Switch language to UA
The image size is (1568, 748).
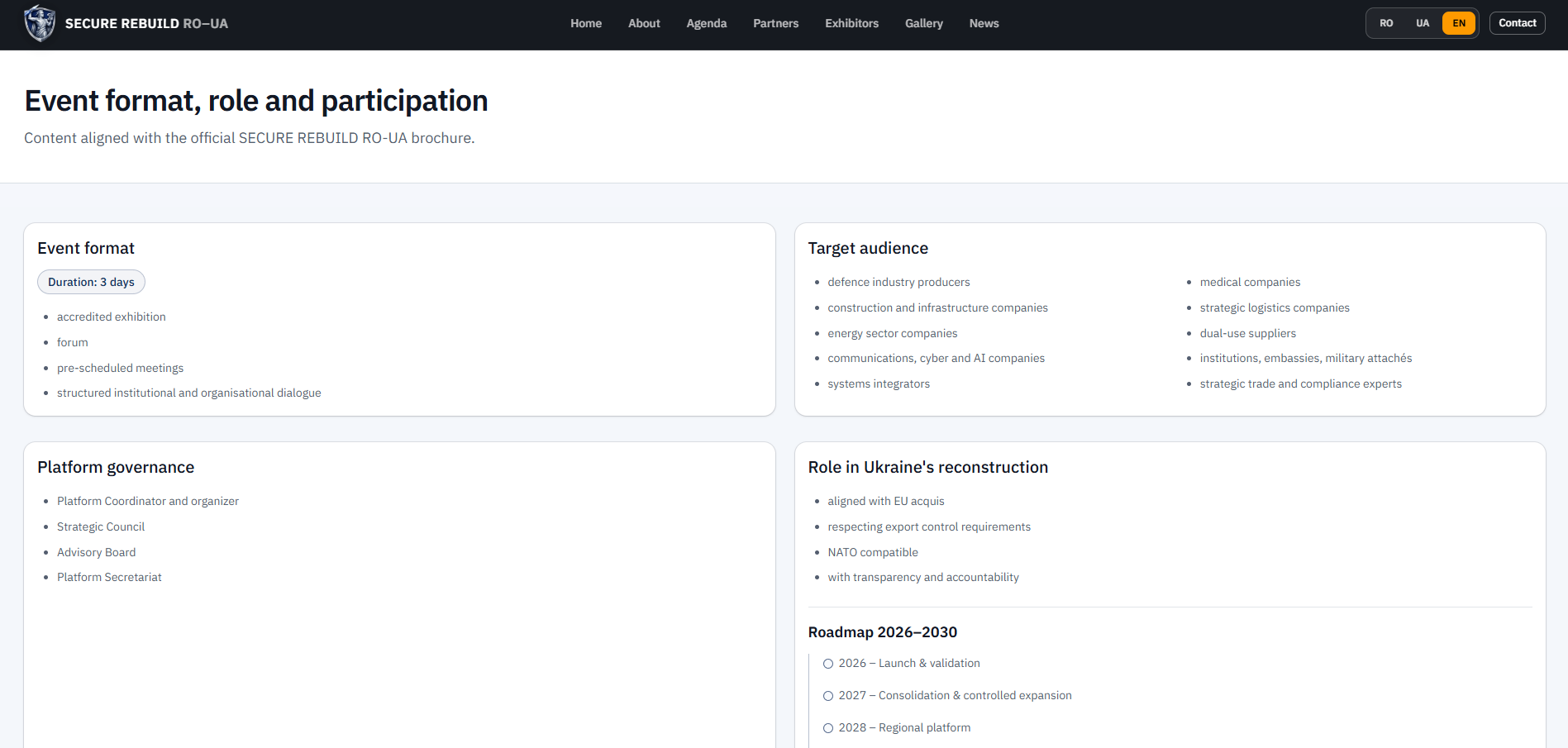(1423, 23)
